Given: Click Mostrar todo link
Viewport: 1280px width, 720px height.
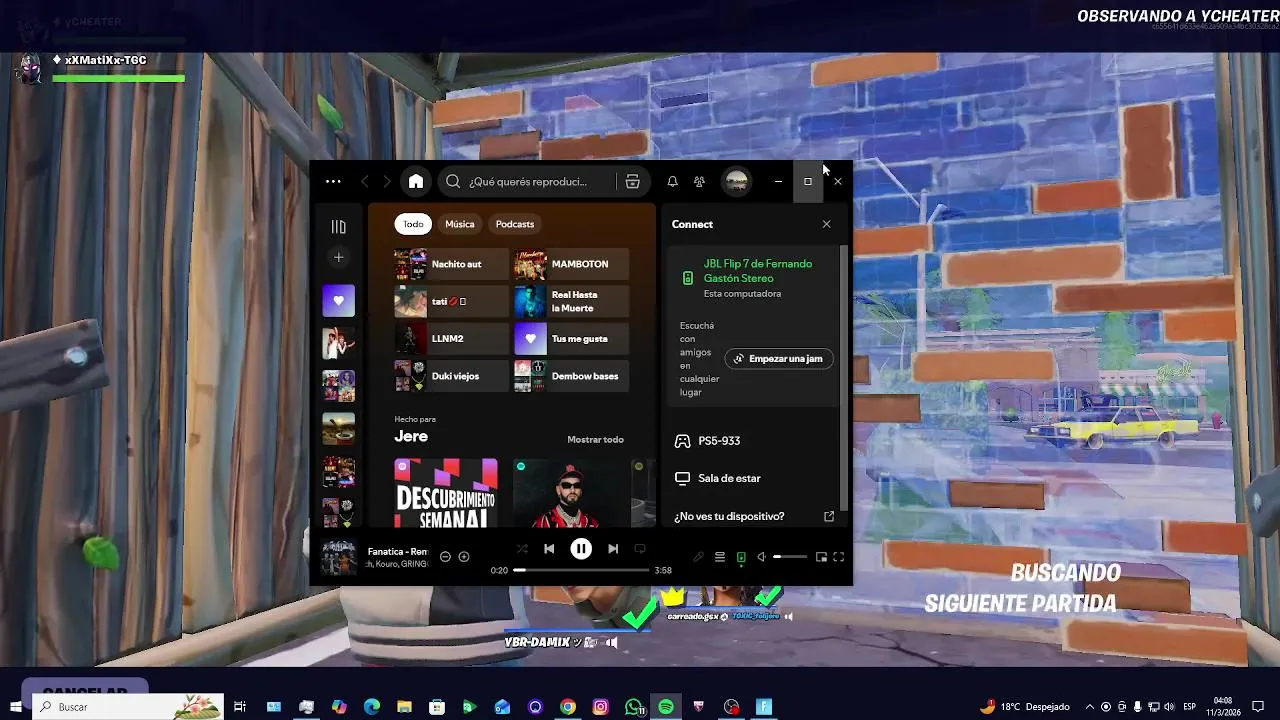Looking at the screenshot, I should 595,440.
